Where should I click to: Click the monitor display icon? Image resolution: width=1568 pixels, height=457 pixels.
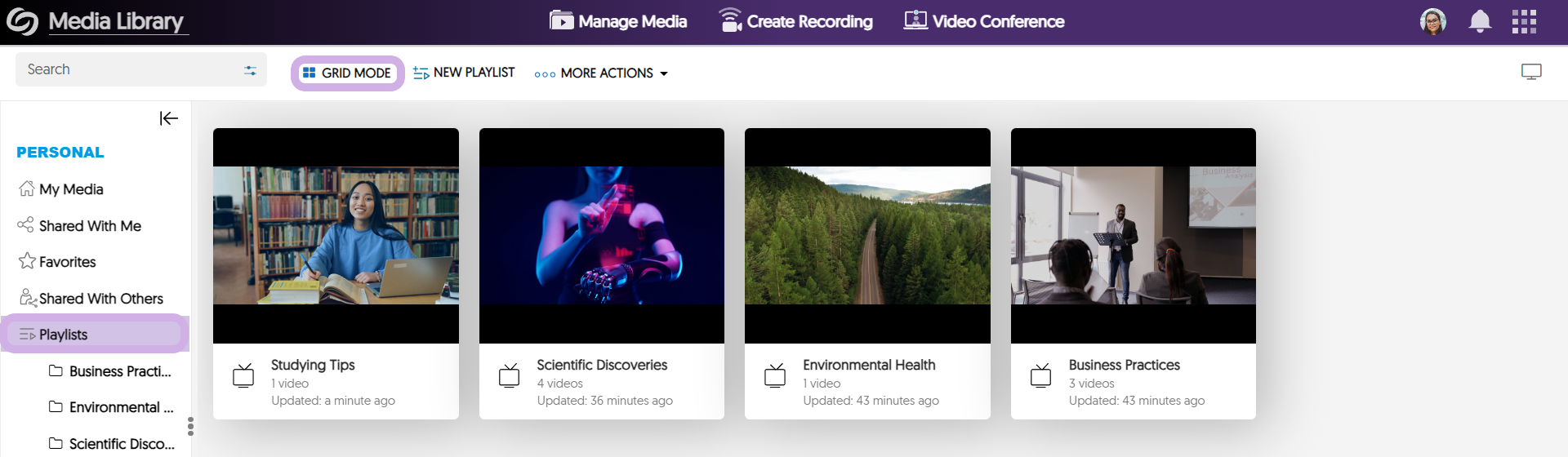tap(1531, 72)
